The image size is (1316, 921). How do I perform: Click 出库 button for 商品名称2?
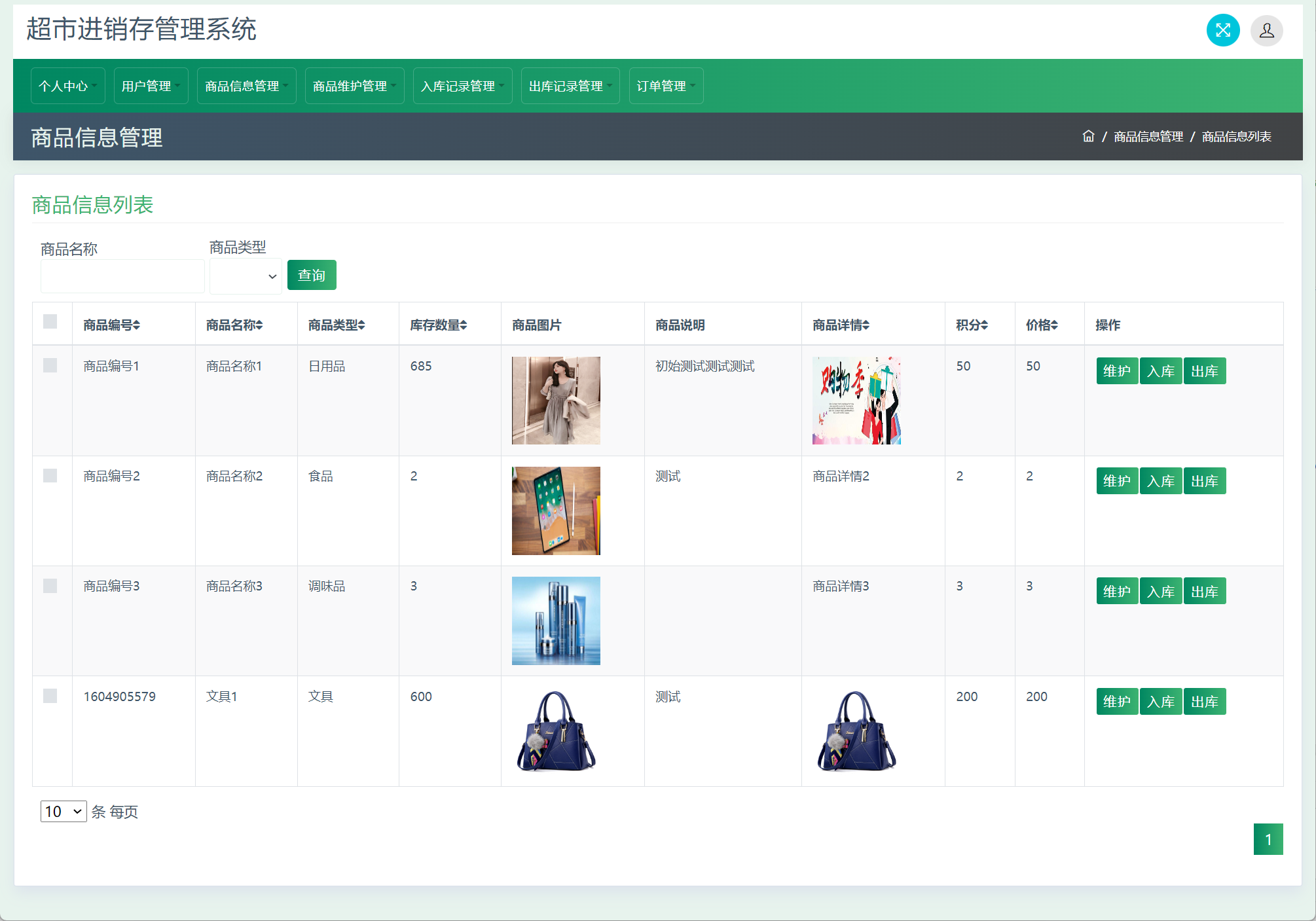coord(1204,481)
